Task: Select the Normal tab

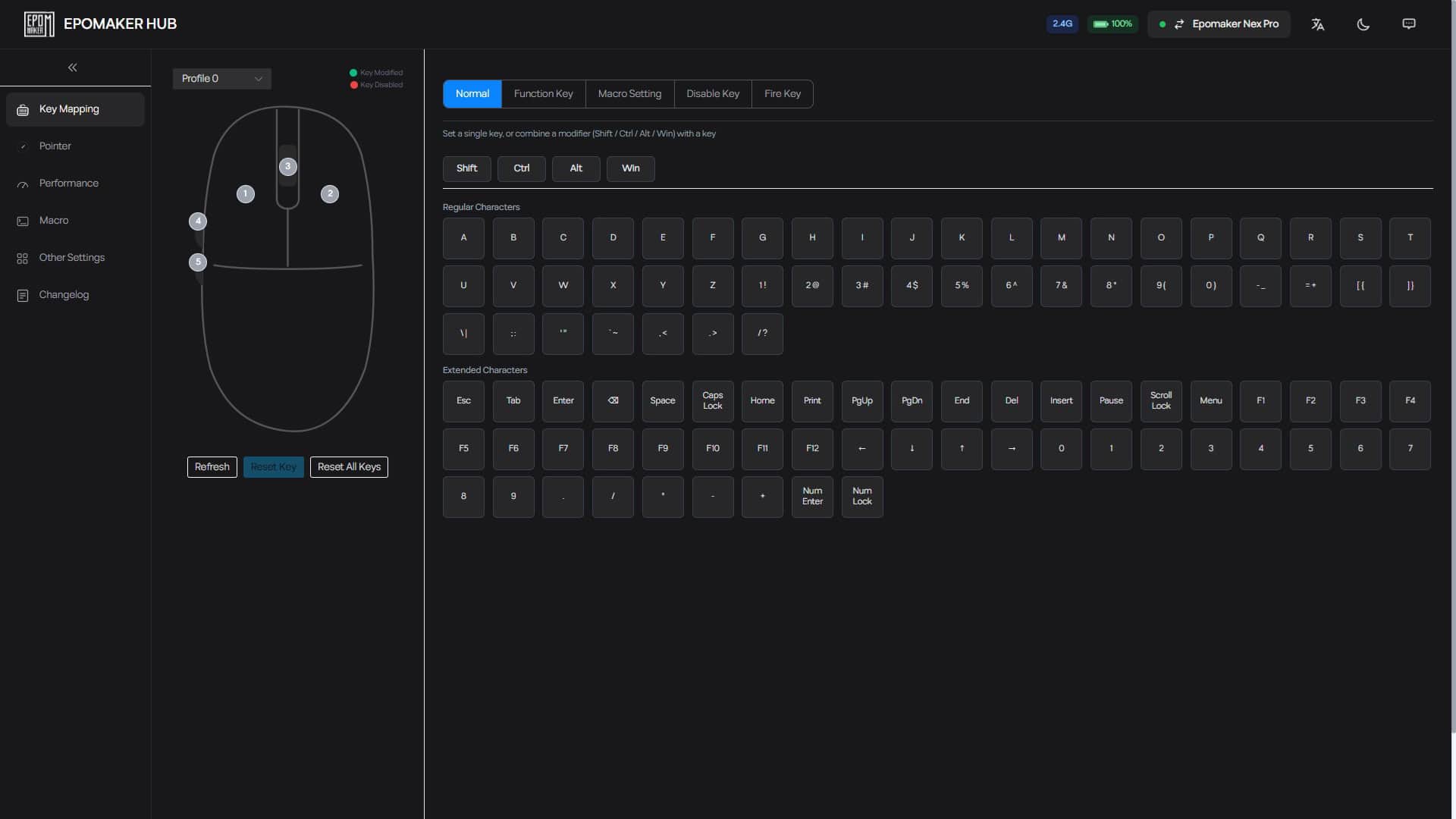Action: tap(472, 94)
